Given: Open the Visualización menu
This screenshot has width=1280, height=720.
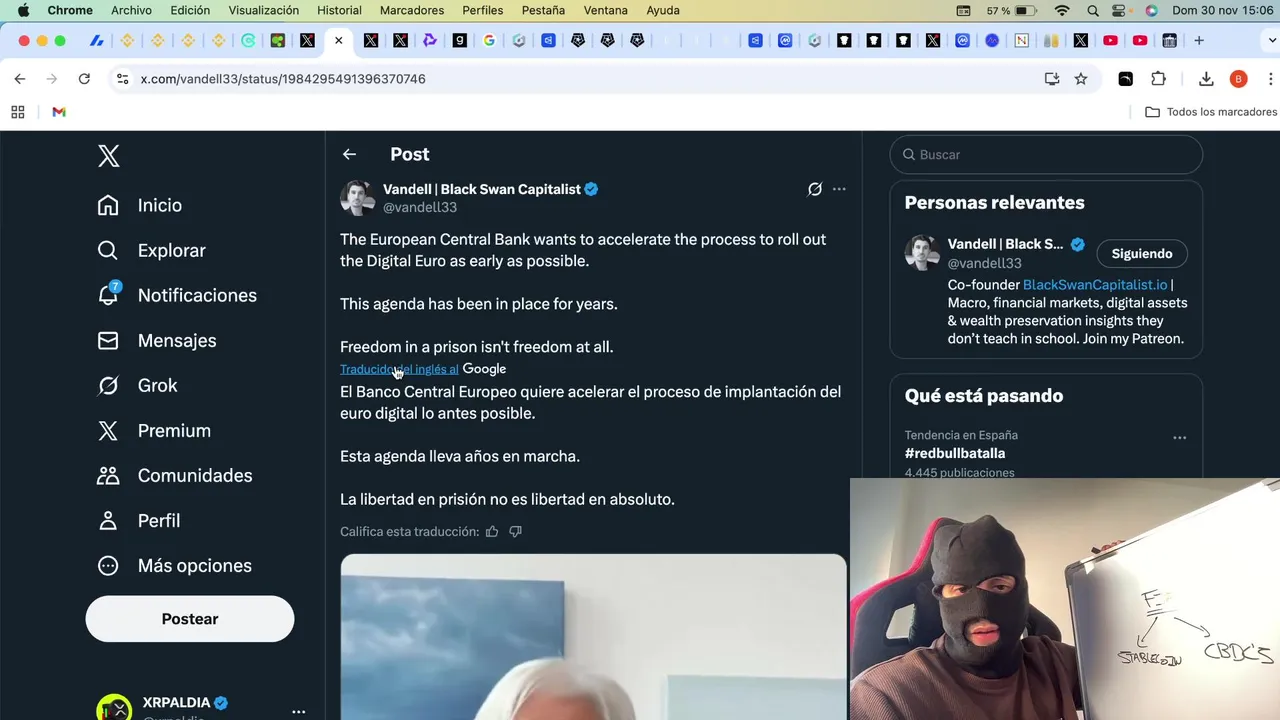Looking at the screenshot, I should (x=263, y=10).
